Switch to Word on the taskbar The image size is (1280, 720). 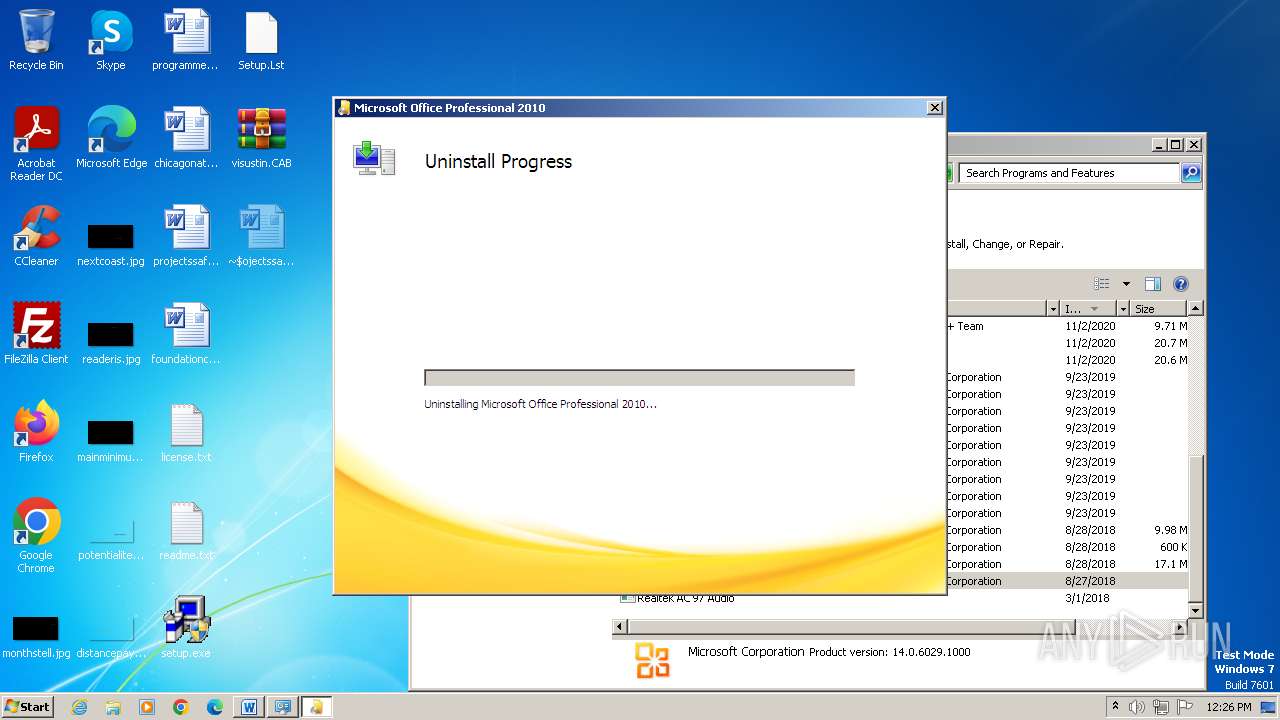[x=249, y=707]
